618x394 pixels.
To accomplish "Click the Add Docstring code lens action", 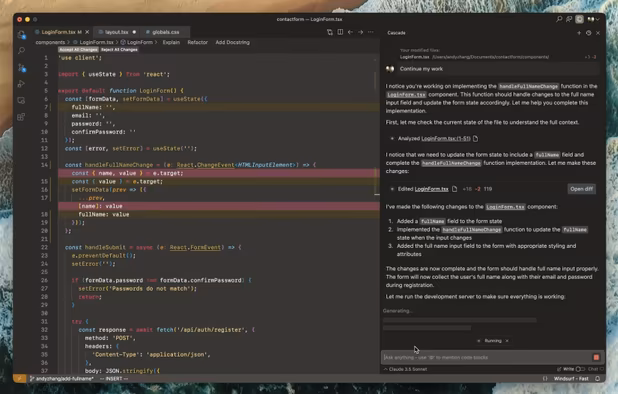I will tap(233, 42).
